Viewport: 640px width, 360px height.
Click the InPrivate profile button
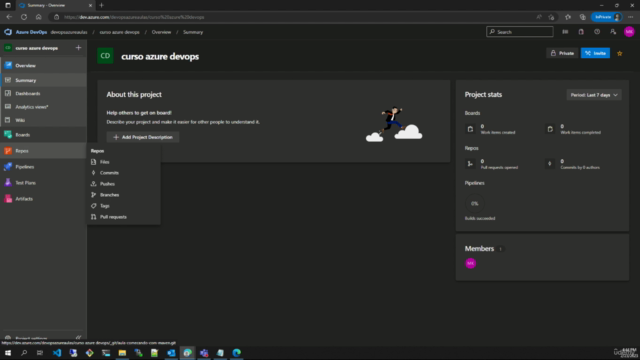607,17
